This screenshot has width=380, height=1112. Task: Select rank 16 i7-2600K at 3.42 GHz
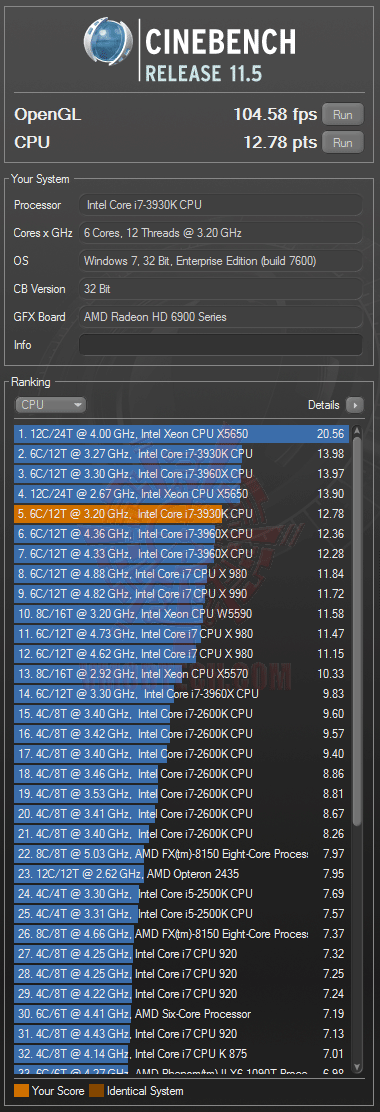(181, 733)
